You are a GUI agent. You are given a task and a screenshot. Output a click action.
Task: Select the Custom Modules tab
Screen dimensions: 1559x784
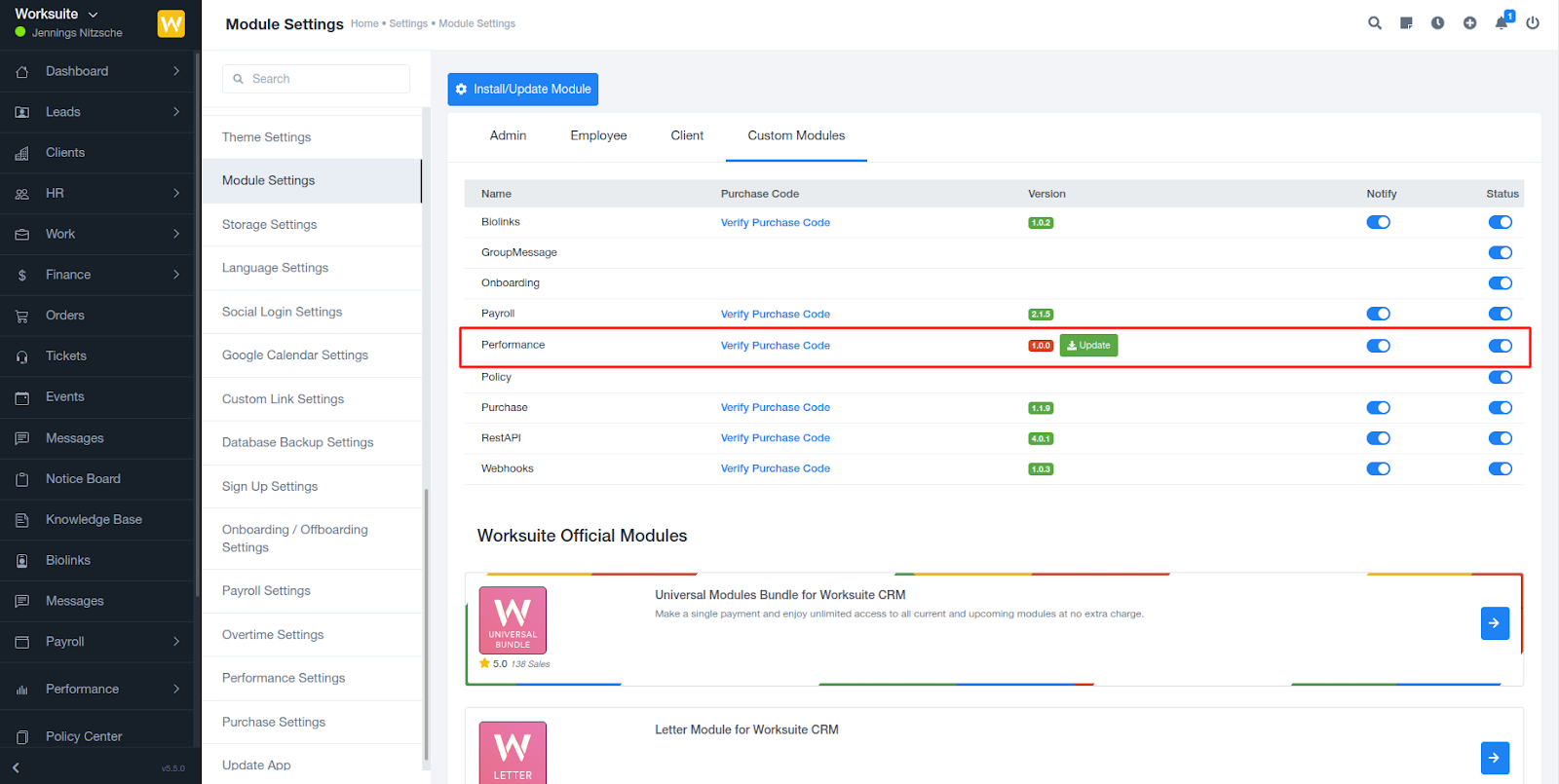(x=796, y=135)
